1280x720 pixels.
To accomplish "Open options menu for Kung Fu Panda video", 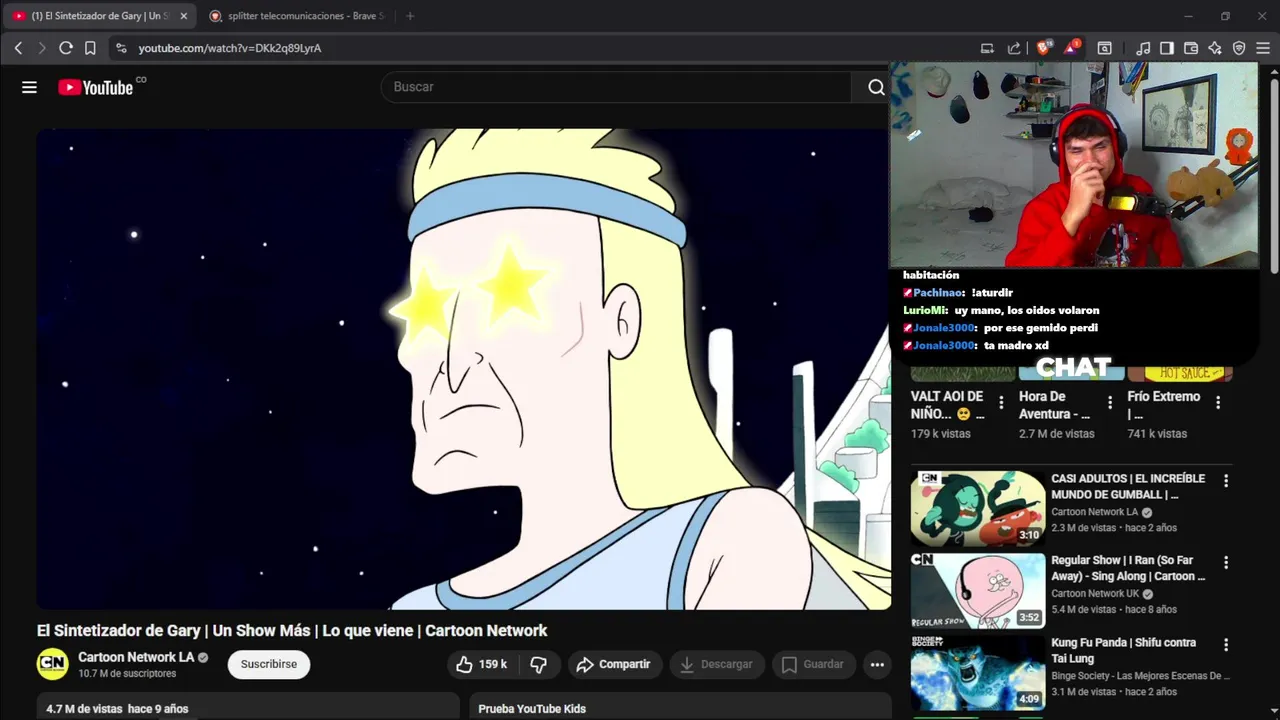I will 1226,645.
